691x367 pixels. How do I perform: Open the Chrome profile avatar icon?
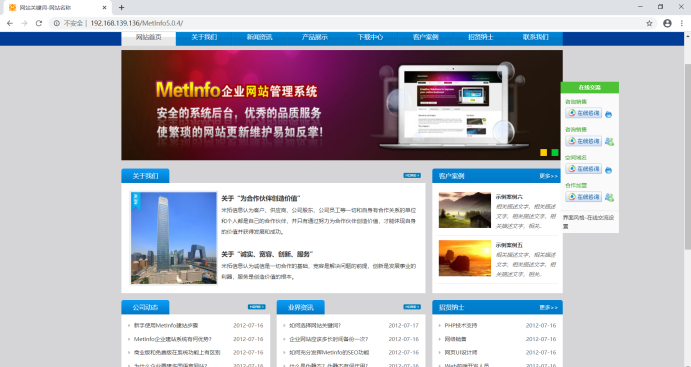[667, 23]
